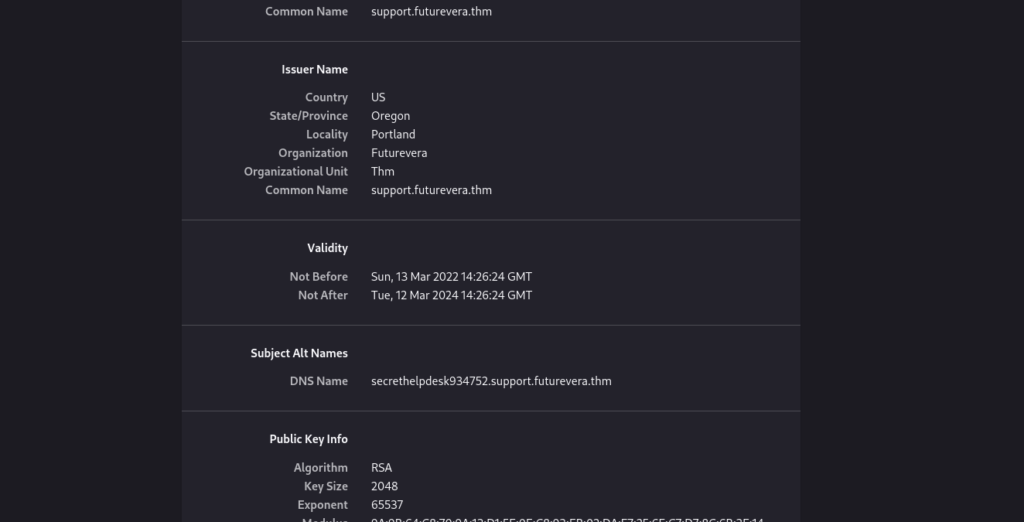
Task: Click the Subject Alt Names heading
Action: point(299,353)
